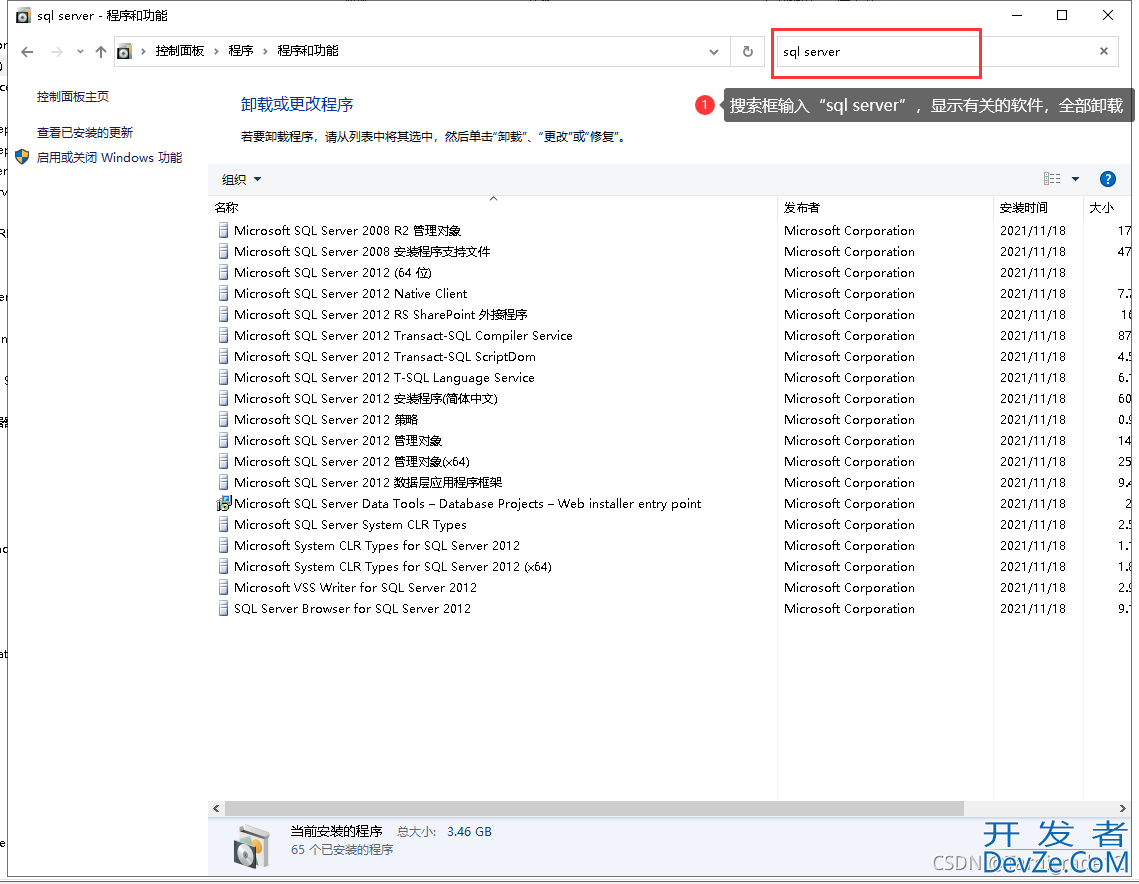Click the installed programs icon in details pane
The height and width of the screenshot is (884, 1139).
[x=251, y=846]
